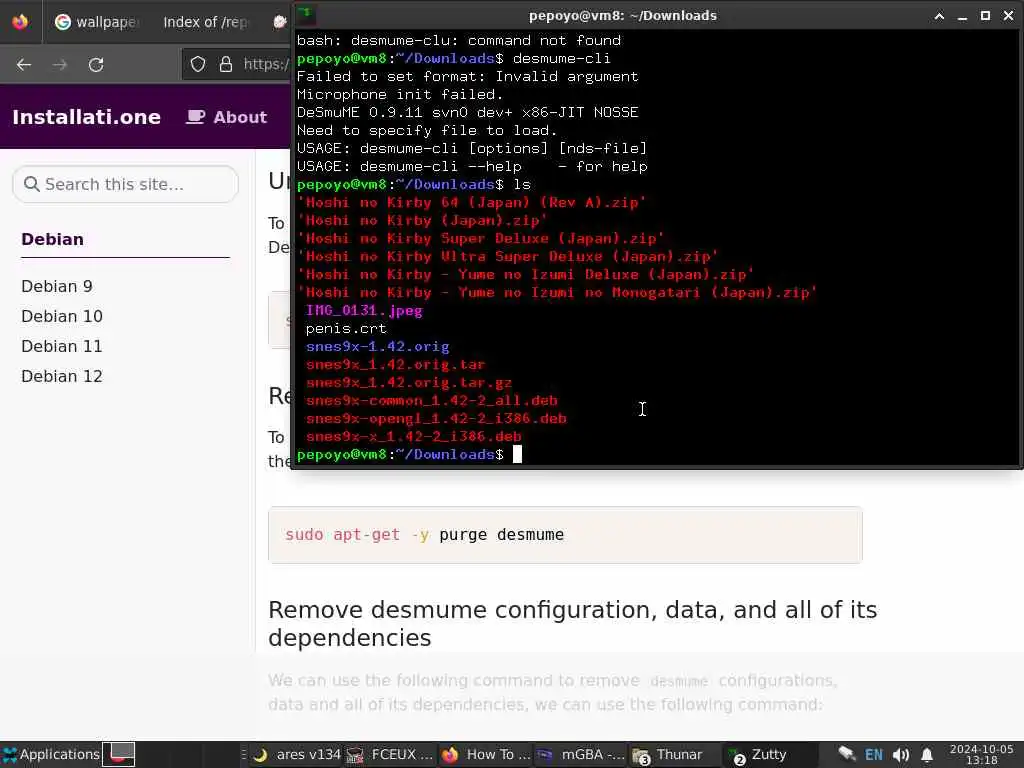The image size is (1024, 768).
Task: Open the Applications menu
Action: (51, 754)
